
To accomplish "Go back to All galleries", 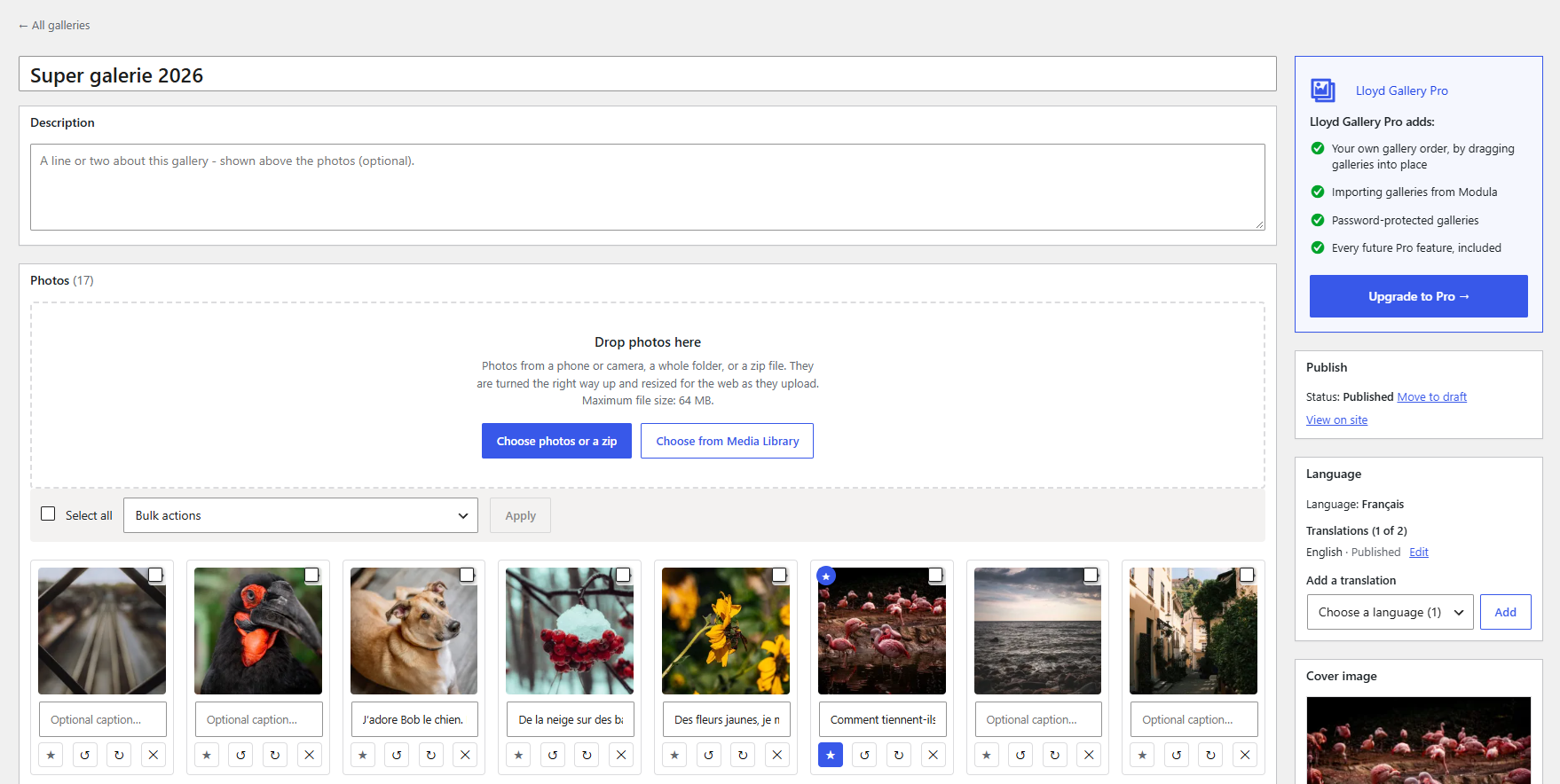I will point(54,26).
